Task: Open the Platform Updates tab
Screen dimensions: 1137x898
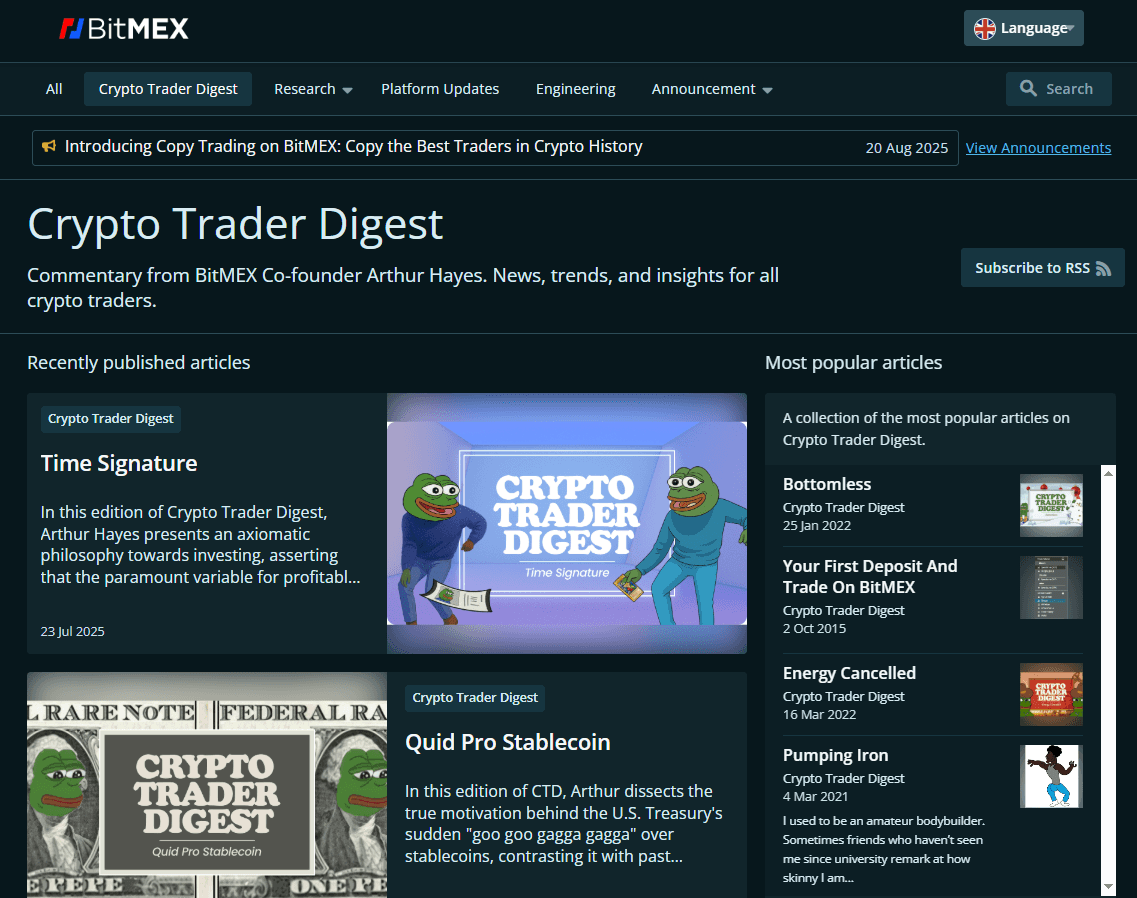Action: [440, 89]
